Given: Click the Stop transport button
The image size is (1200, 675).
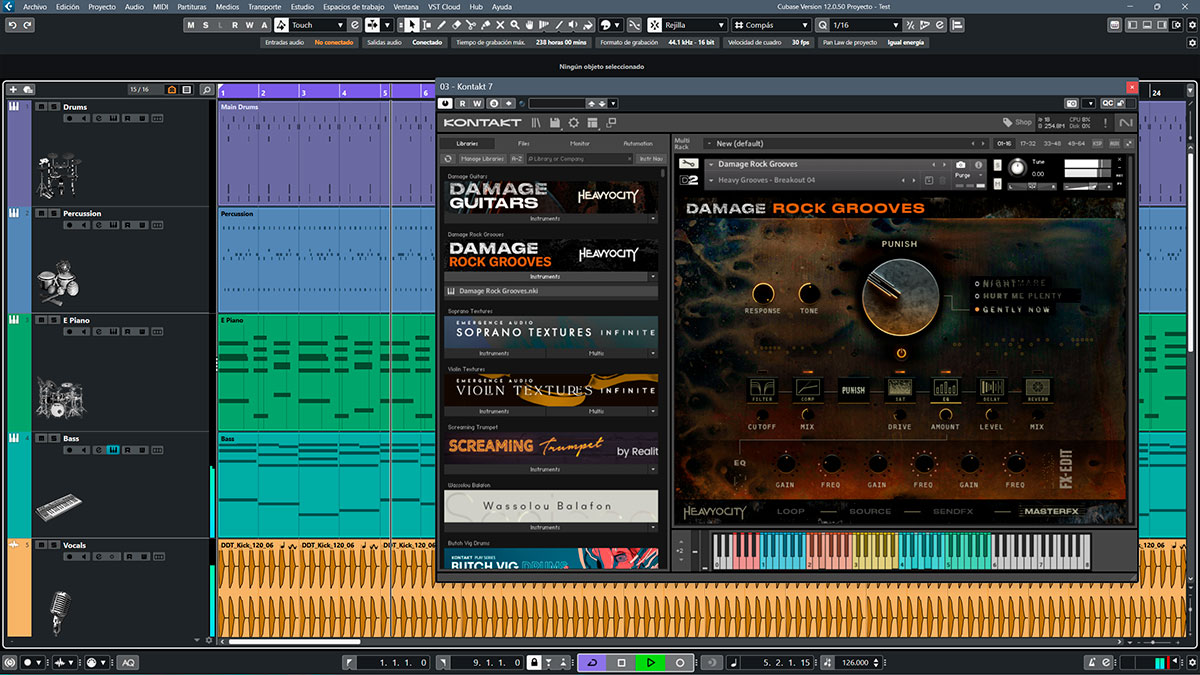Looking at the screenshot, I should tap(621, 662).
